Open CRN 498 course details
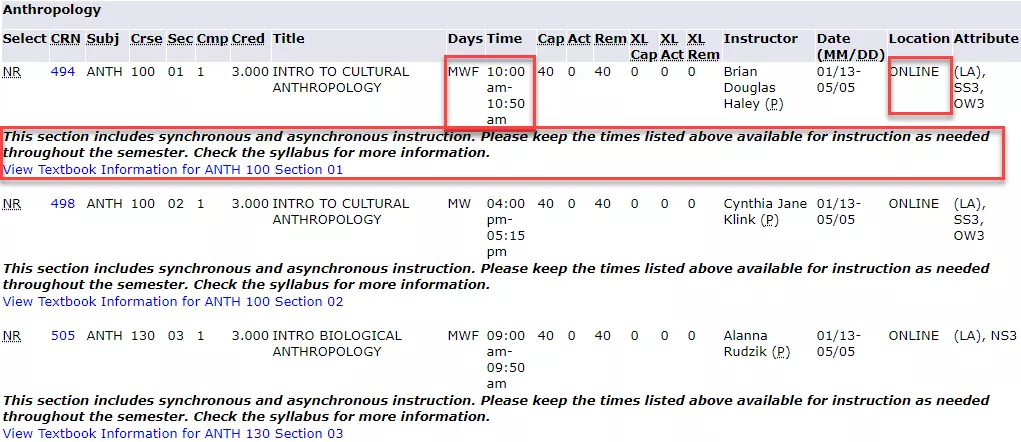 pyautogui.click(x=63, y=204)
